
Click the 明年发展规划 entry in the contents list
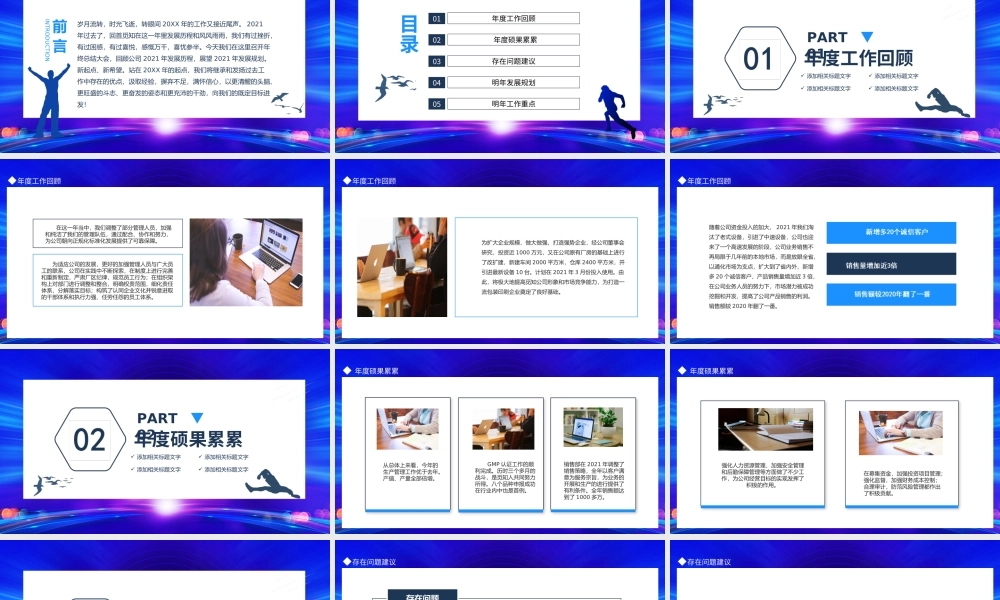coord(513,82)
